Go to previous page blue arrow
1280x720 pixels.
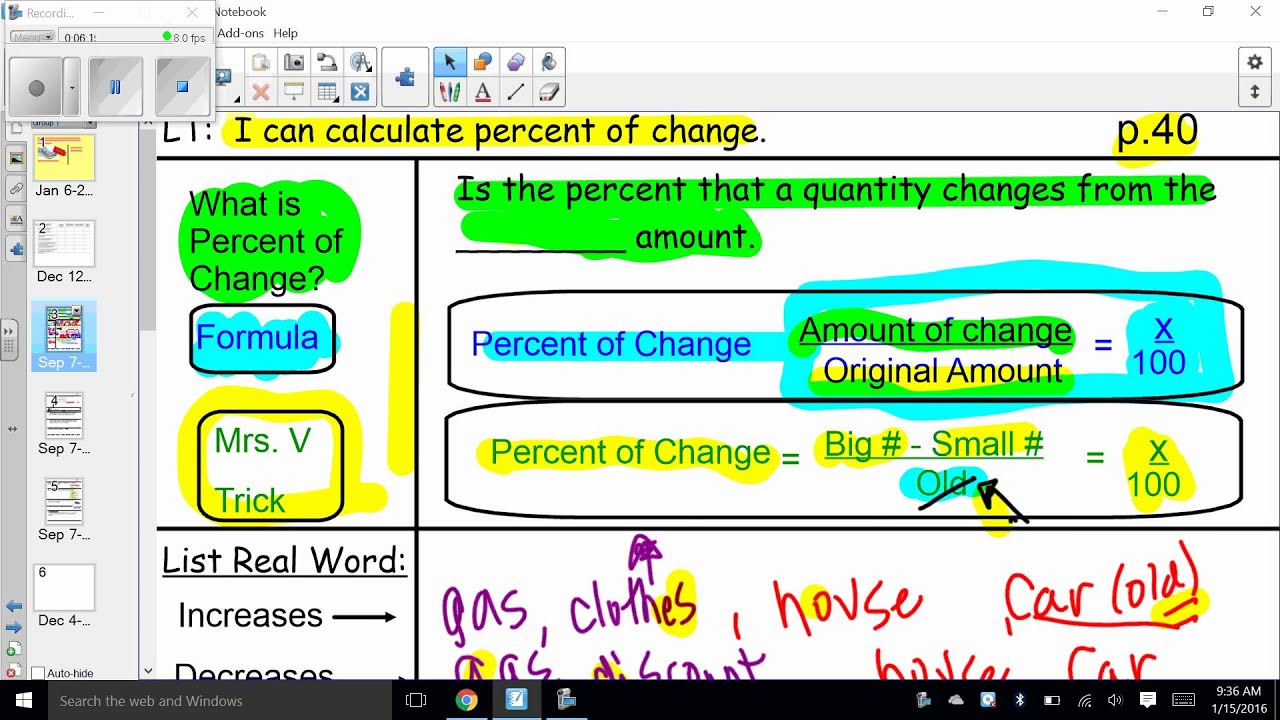14,606
